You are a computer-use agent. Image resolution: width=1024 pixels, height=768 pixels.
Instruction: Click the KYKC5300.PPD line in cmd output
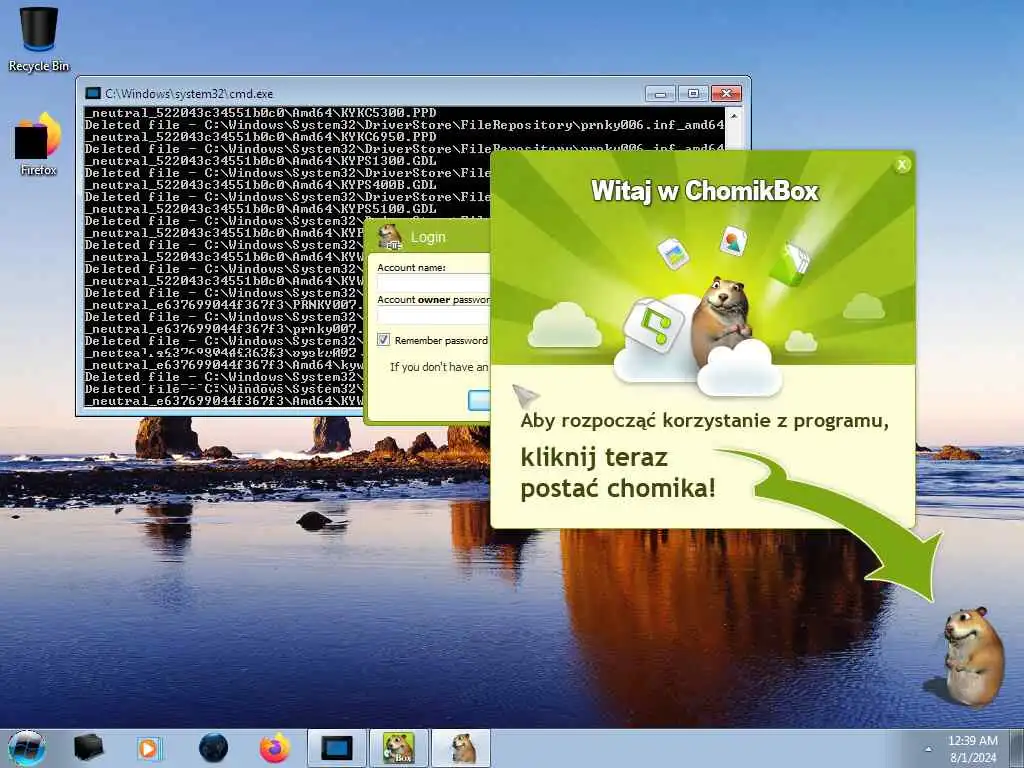261,112
